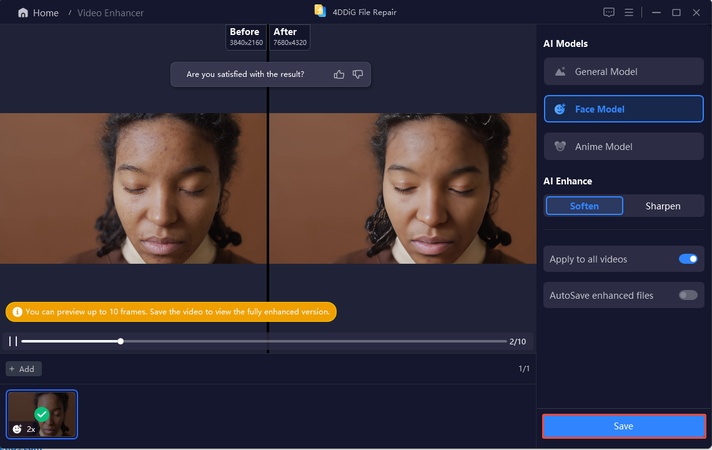Toggle Apply to all videos switch
Image resolution: width=712 pixels, height=450 pixels.
click(687, 259)
